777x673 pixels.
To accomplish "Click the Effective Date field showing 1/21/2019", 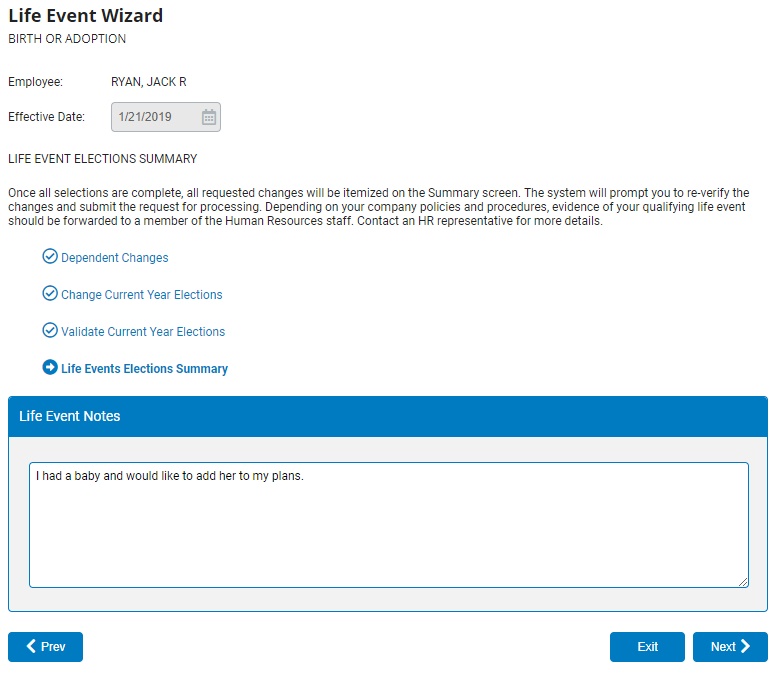I will (150, 117).
